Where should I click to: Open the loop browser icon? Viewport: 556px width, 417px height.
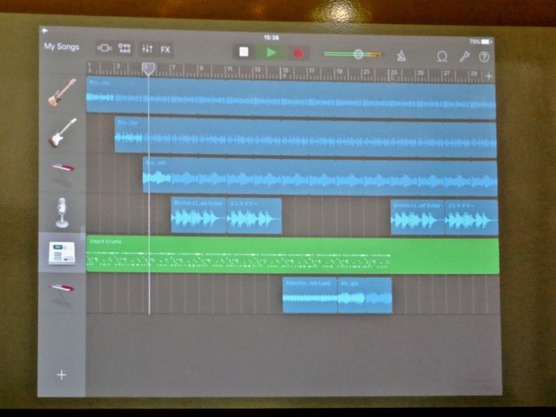442,56
